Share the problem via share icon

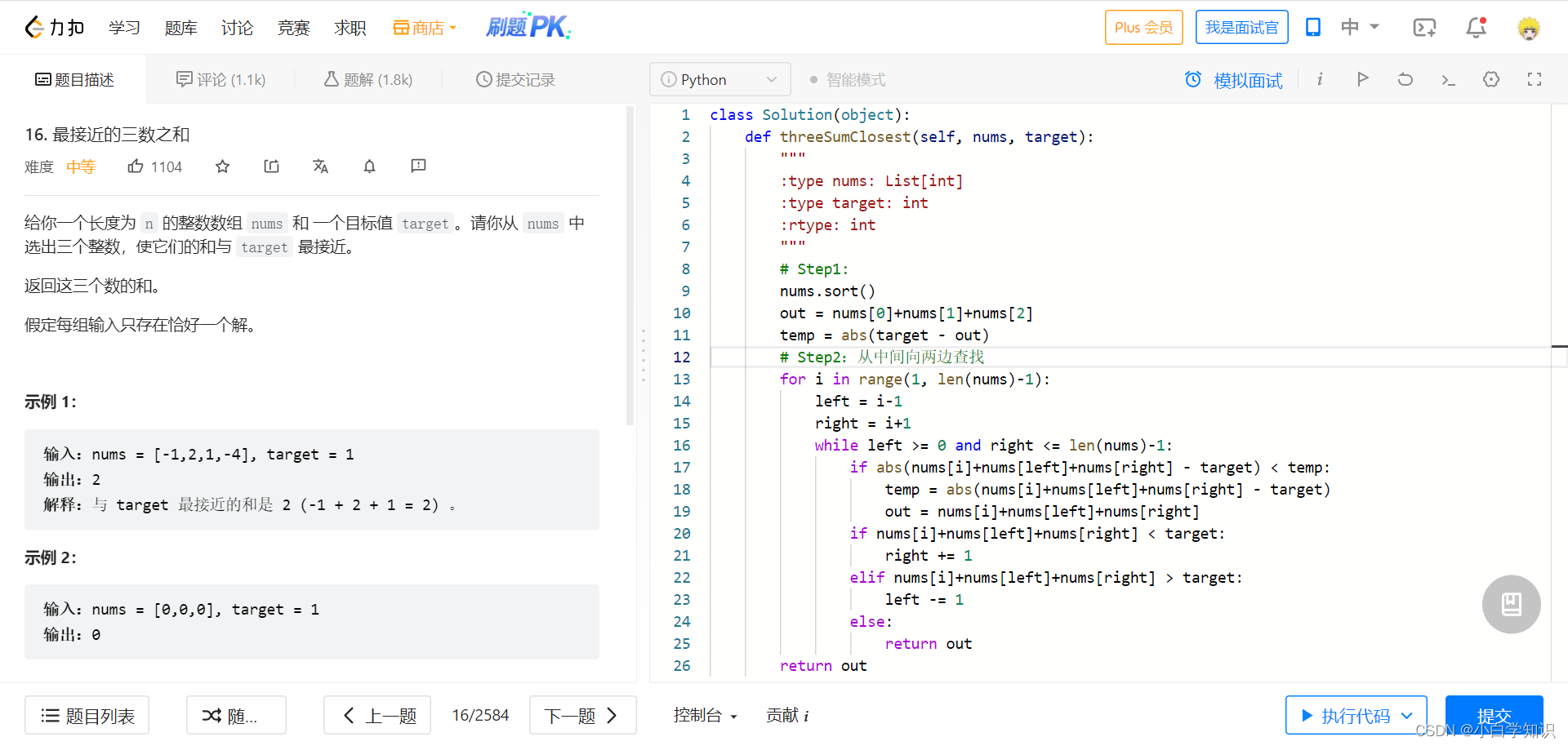271,167
